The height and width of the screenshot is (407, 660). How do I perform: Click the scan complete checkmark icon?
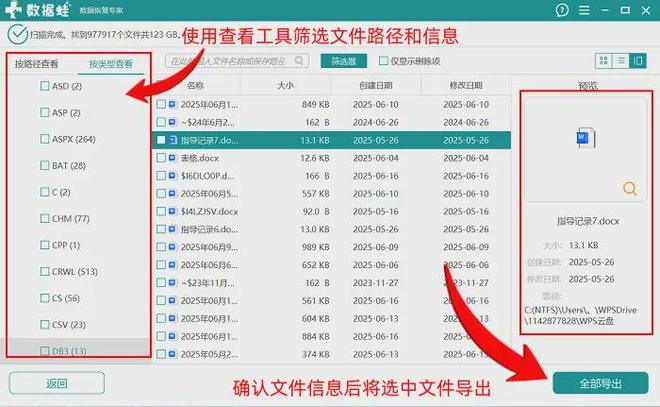(17, 35)
